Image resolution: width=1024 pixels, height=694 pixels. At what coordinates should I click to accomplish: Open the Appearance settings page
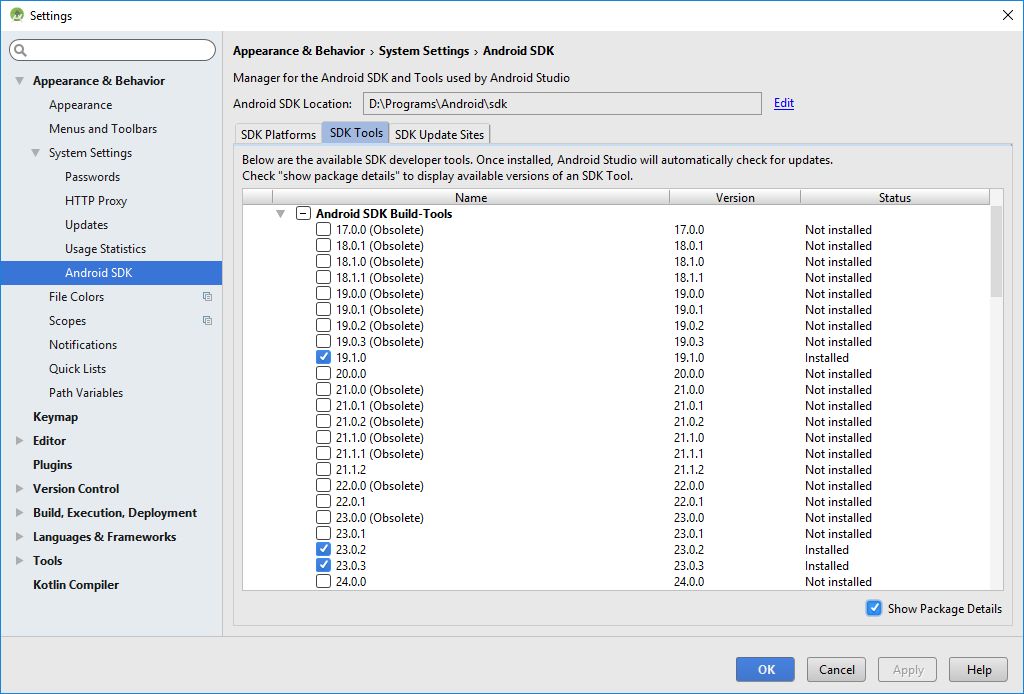point(80,105)
